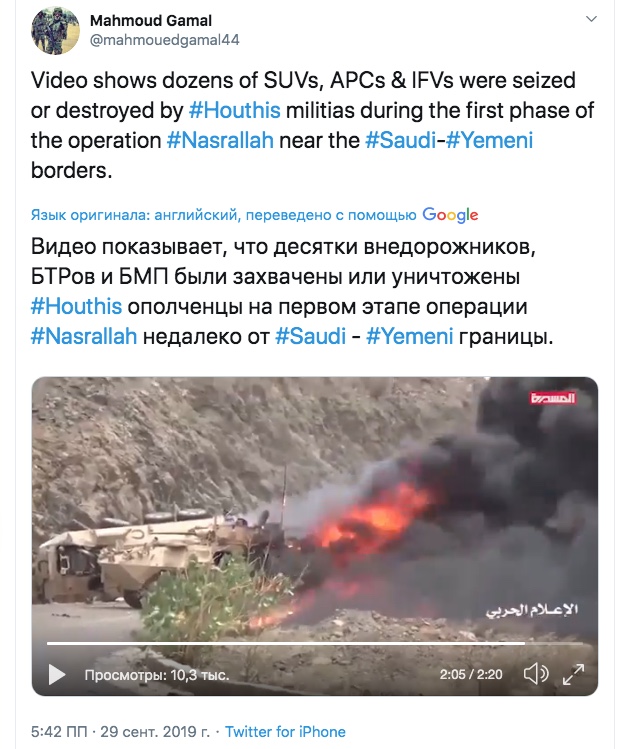
Task: Open the Mahmoud Gamal profile name
Action: [150, 21]
